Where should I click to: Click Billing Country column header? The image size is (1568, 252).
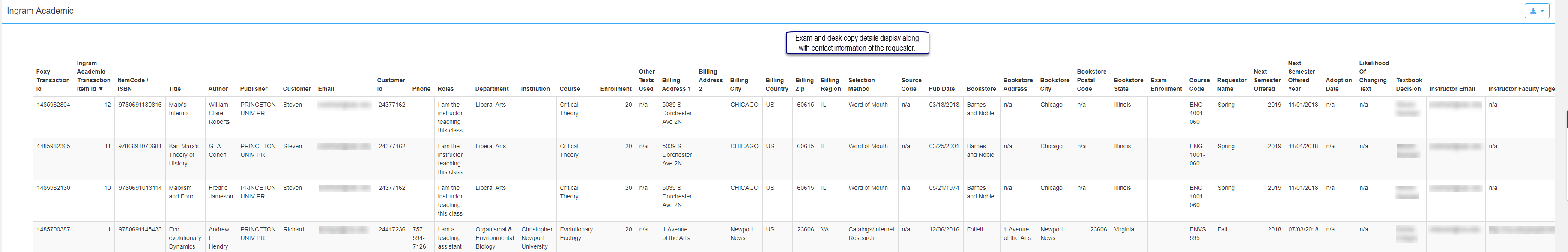(x=777, y=84)
